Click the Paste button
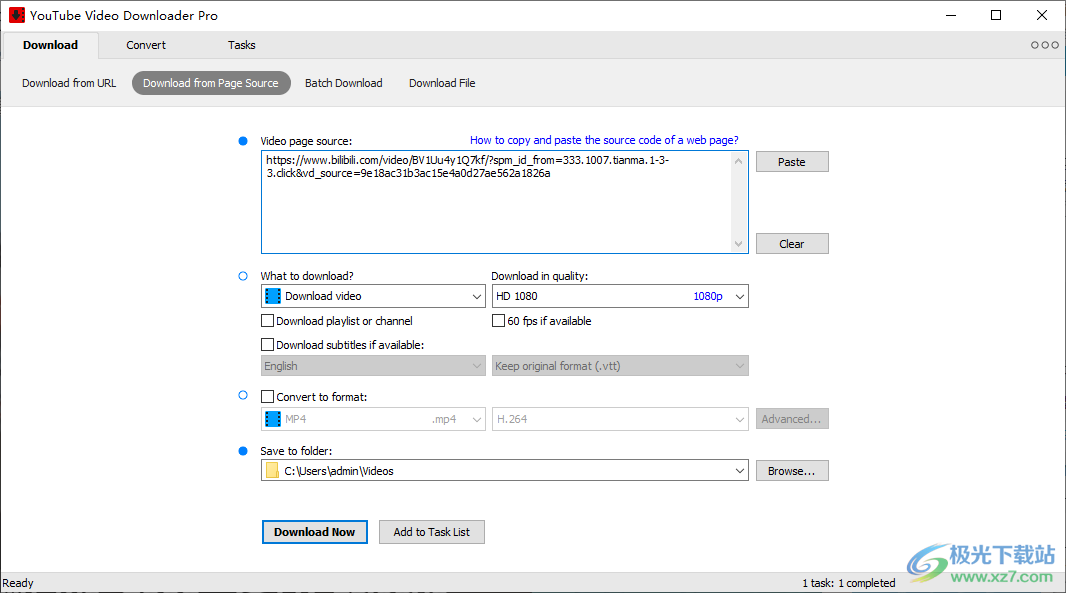This screenshot has width=1066, height=593. 792,162
